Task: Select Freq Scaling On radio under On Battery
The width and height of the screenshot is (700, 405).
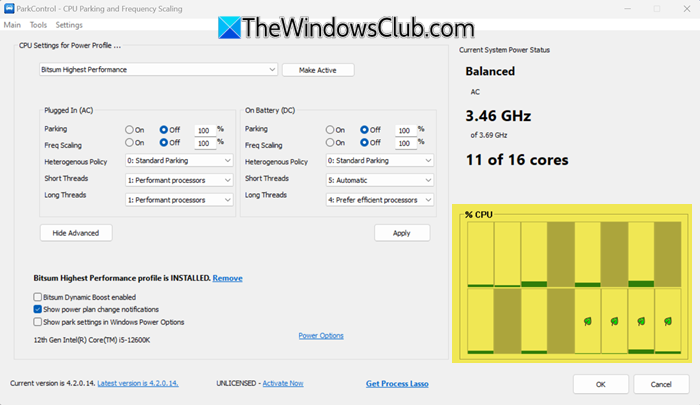Action: point(330,142)
